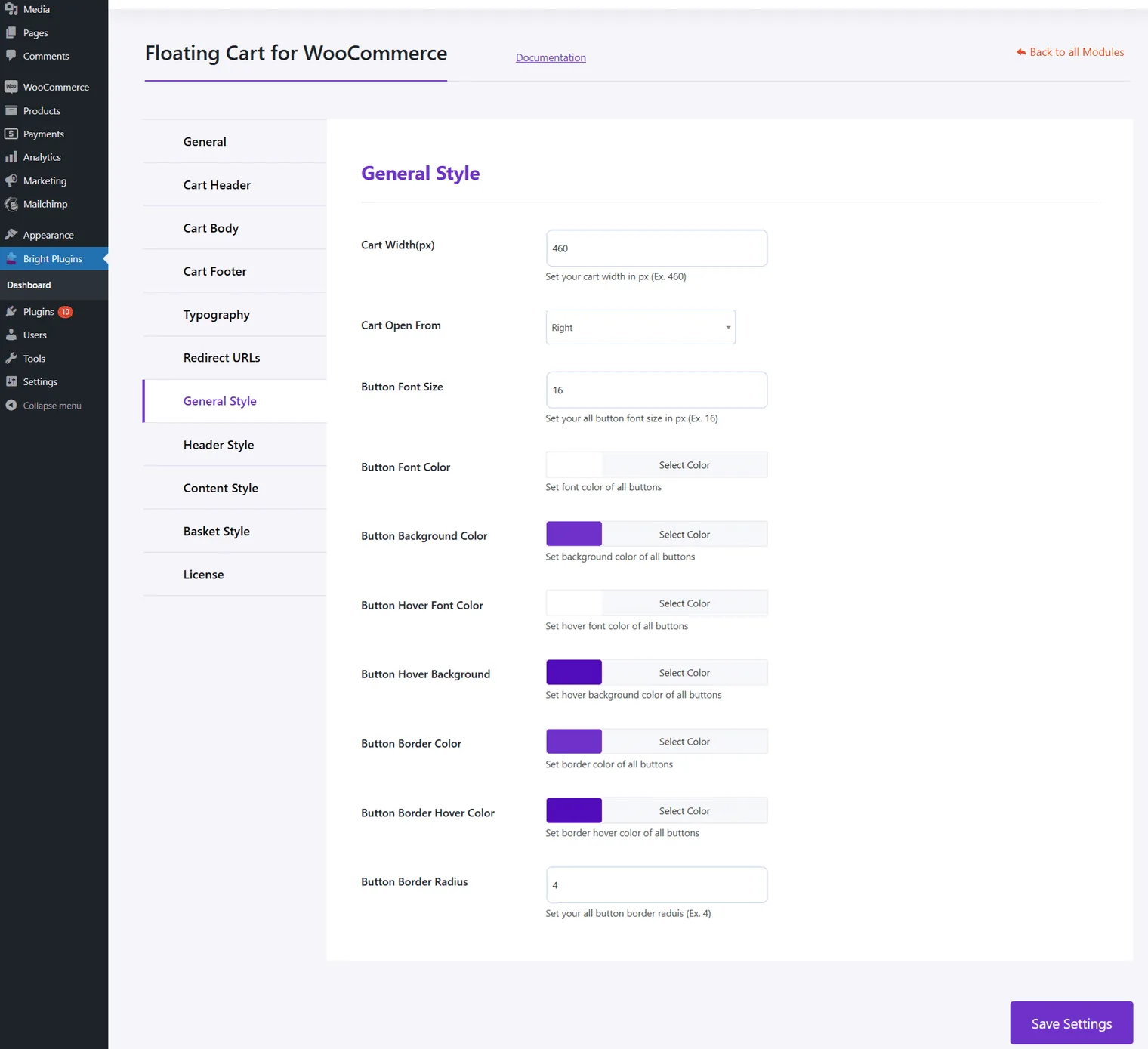The height and width of the screenshot is (1049, 1148).
Task: Open the Dashboard submenu item
Action: click(x=29, y=285)
